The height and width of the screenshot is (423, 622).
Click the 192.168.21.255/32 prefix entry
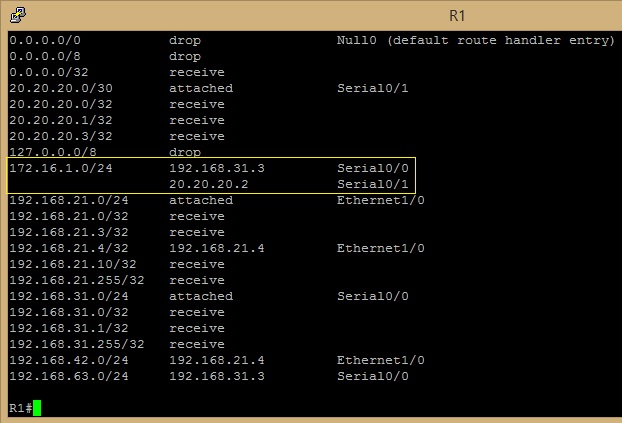[77, 280]
